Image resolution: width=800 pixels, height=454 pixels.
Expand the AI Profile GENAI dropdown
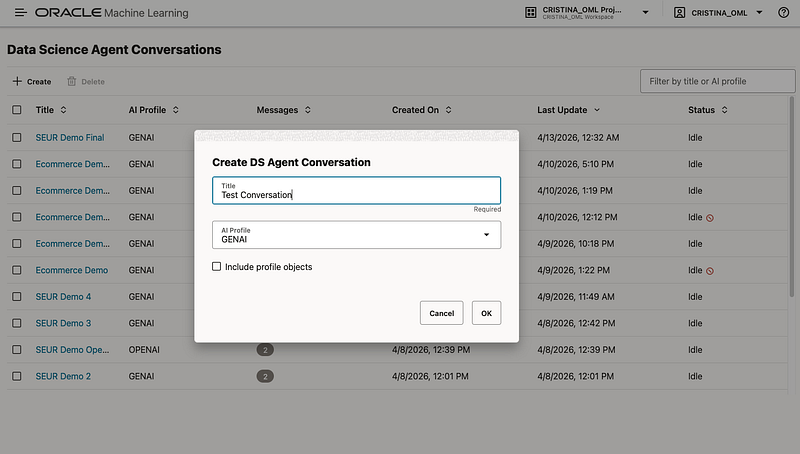[x=487, y=235]
